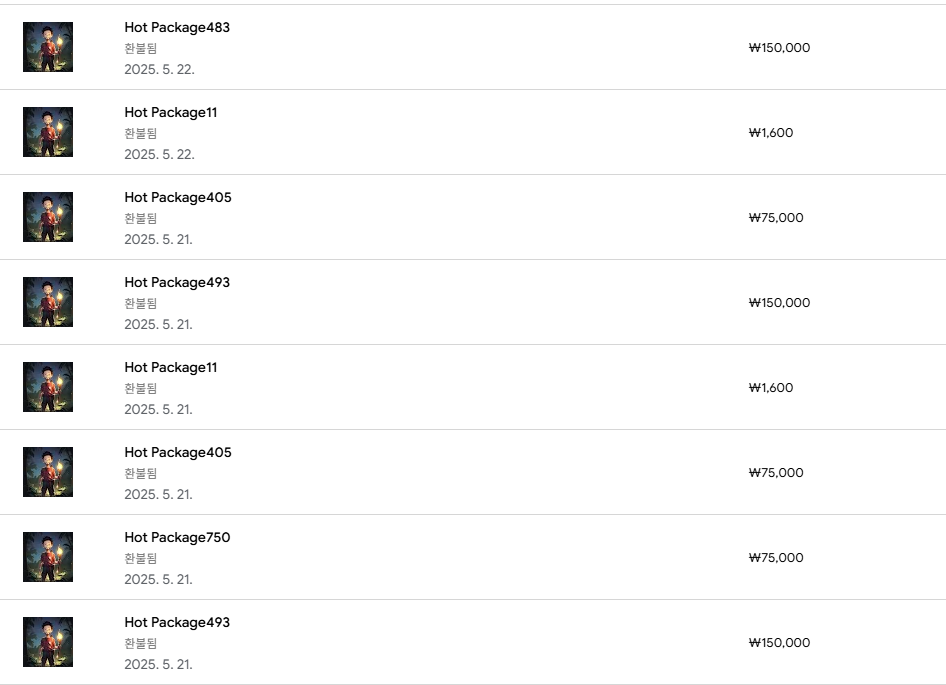Select the last Hot Package493 title
This screenshot has height=685, width=946.
[177, 623]
